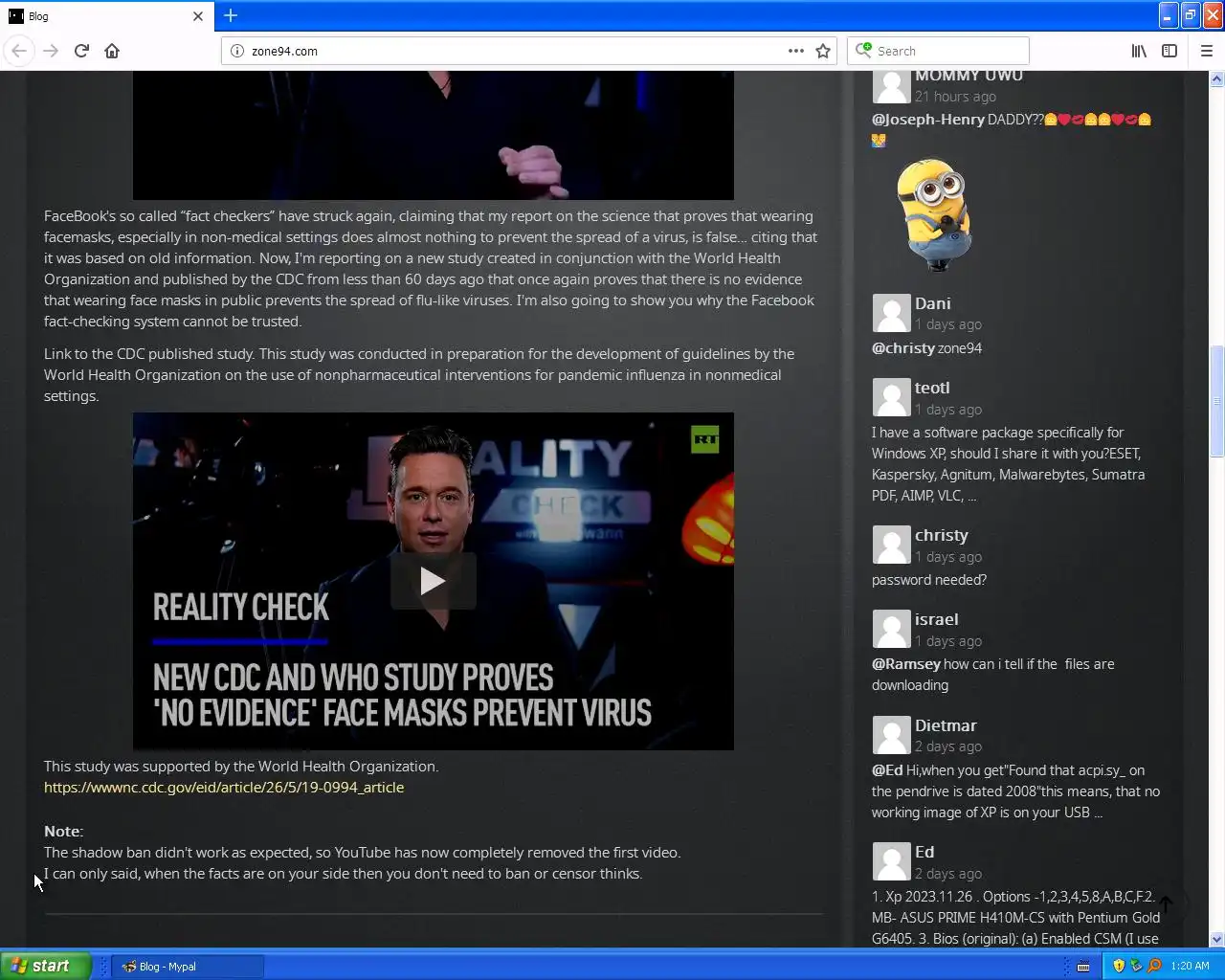Open Dietmar's commenter avatar
Screen dimensions: 1225x980
point(891,735)
